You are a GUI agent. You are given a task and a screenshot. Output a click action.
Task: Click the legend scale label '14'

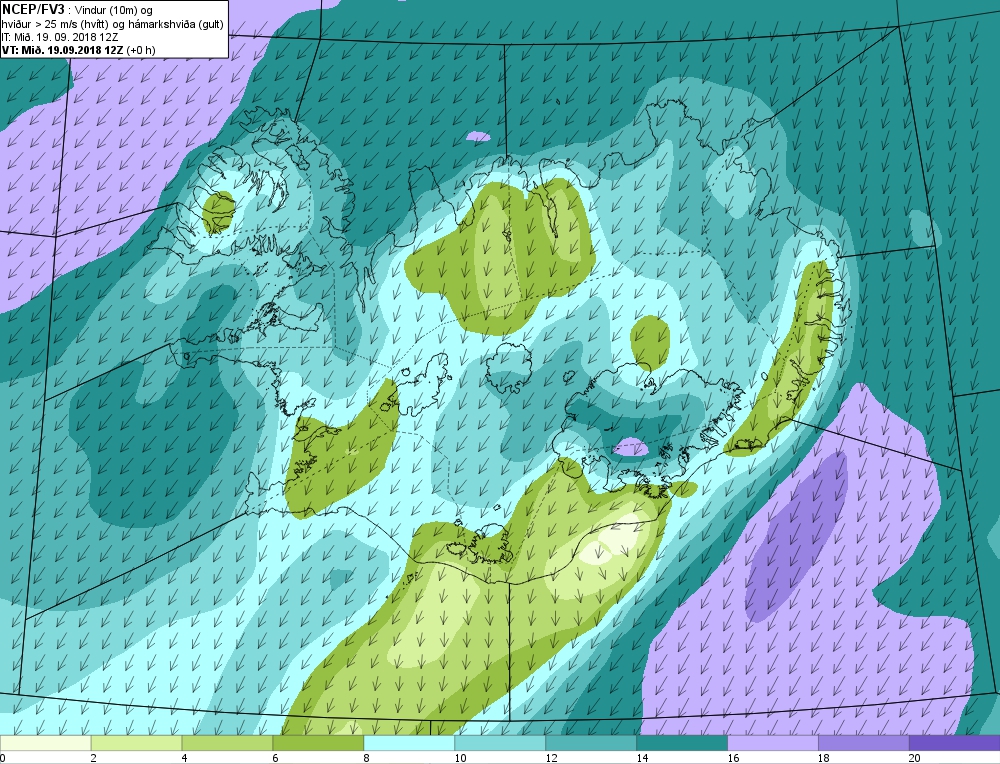click(642, 758)
